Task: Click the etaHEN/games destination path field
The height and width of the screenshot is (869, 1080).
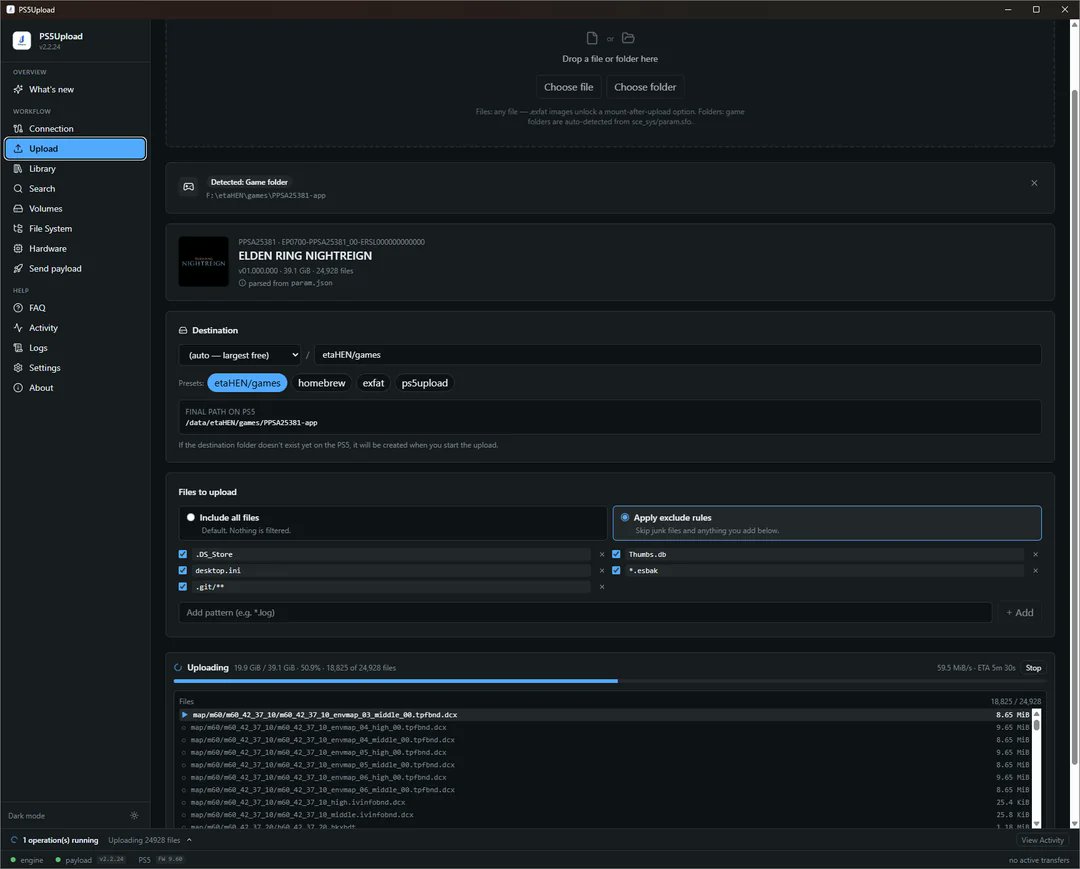Action: coord(678,355)
